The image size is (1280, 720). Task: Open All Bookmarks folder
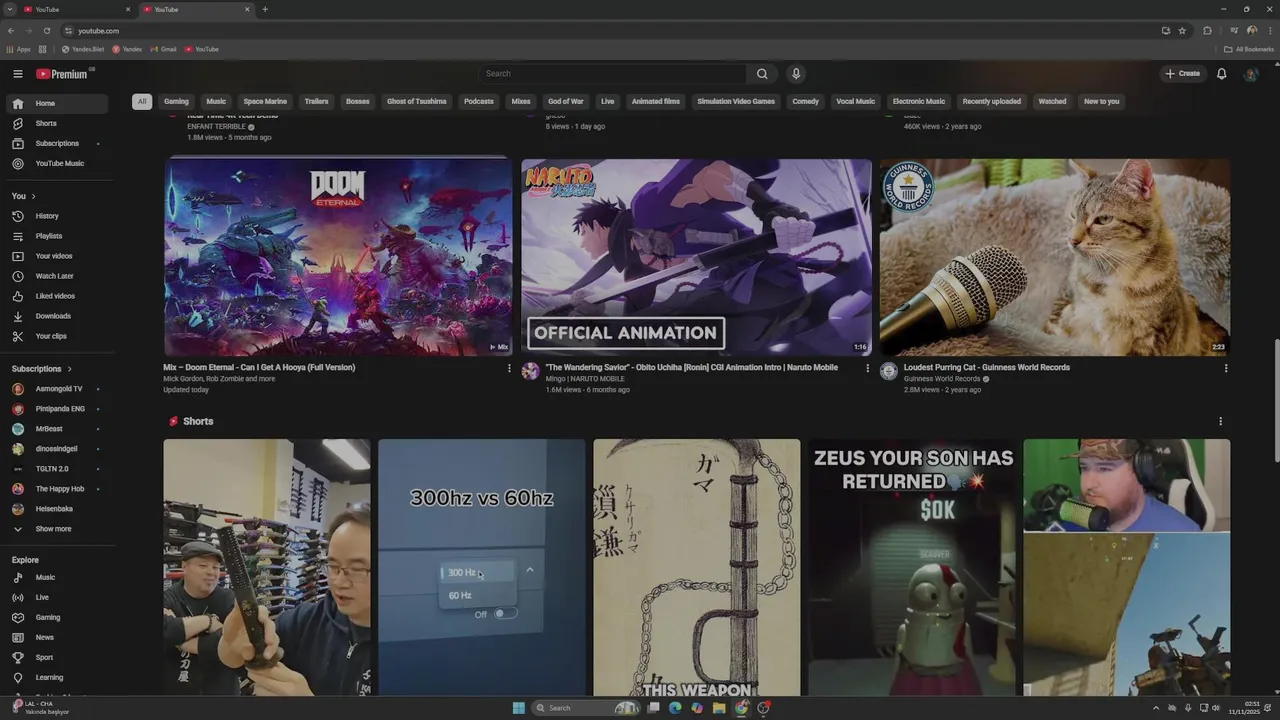(x=1249, y=49)
